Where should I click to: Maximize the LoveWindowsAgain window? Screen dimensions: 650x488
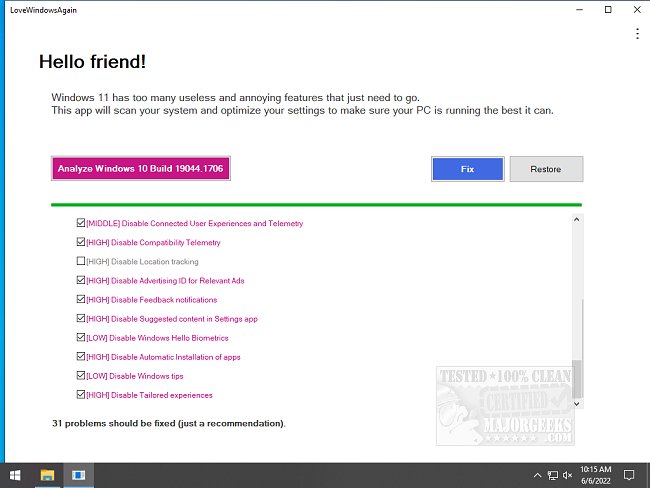point(608,10)
